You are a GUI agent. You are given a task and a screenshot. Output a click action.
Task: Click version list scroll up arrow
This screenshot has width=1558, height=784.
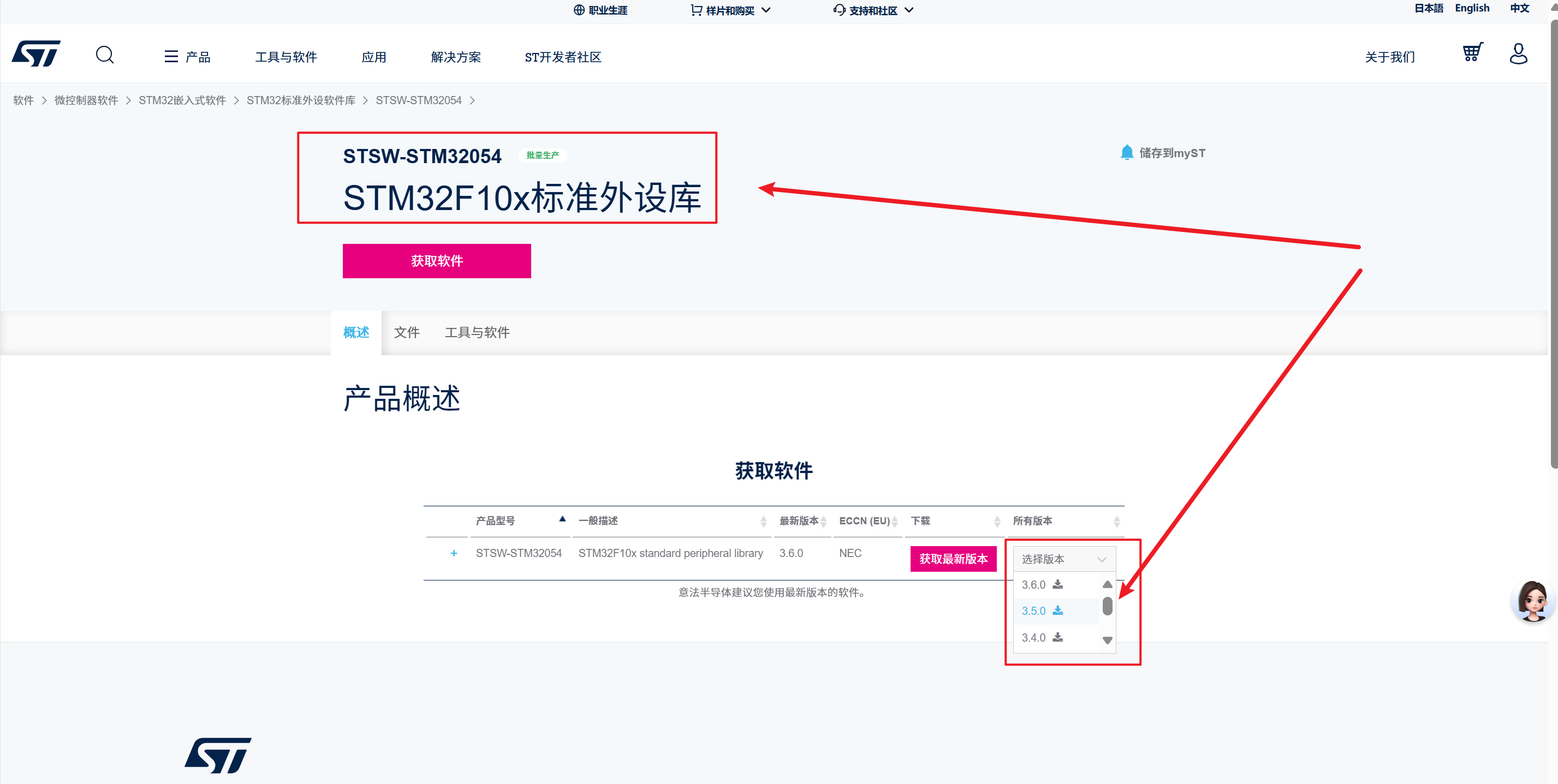click(1108, 584)
